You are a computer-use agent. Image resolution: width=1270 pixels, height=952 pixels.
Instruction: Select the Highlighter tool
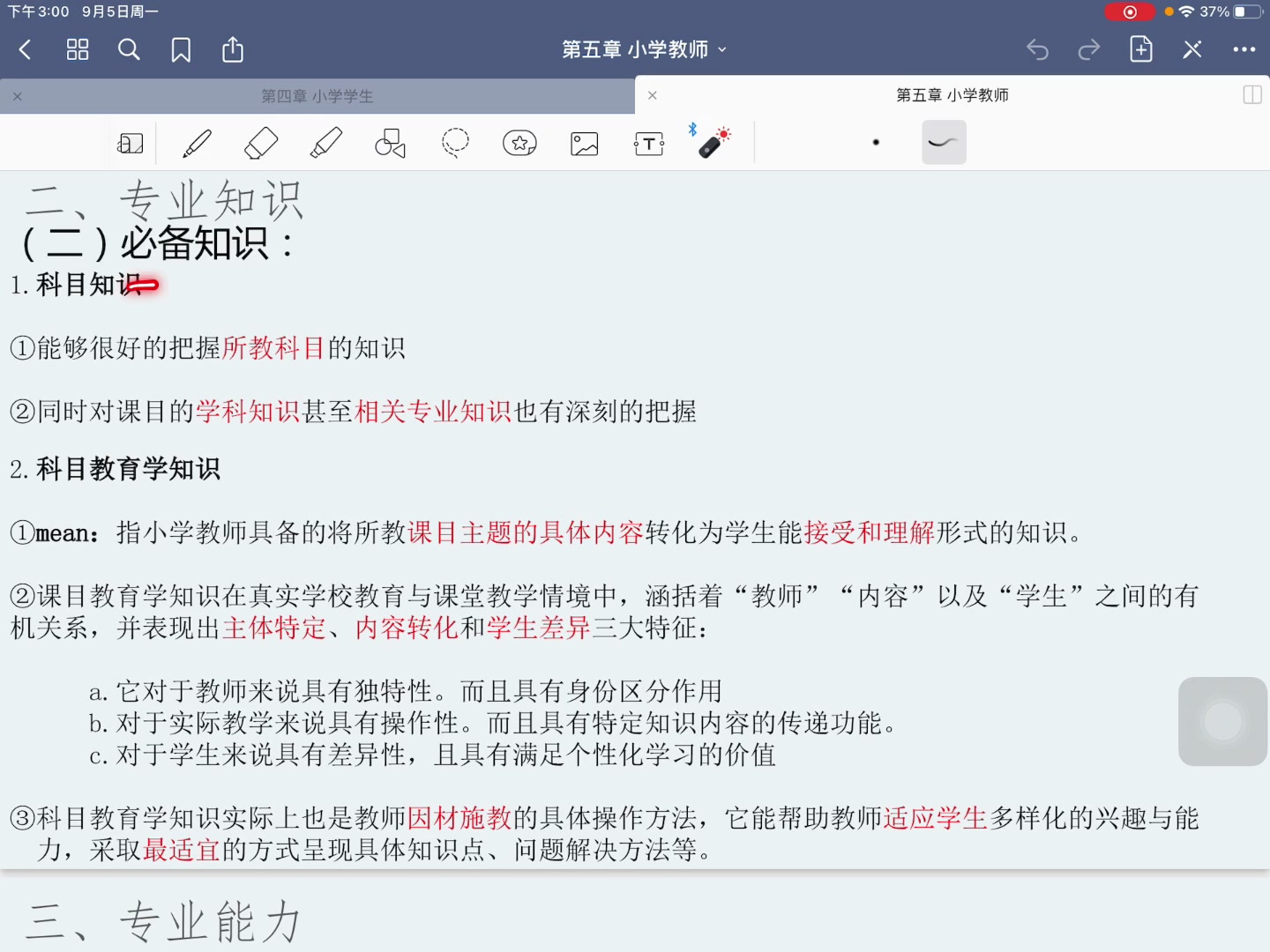pos(326,143)
